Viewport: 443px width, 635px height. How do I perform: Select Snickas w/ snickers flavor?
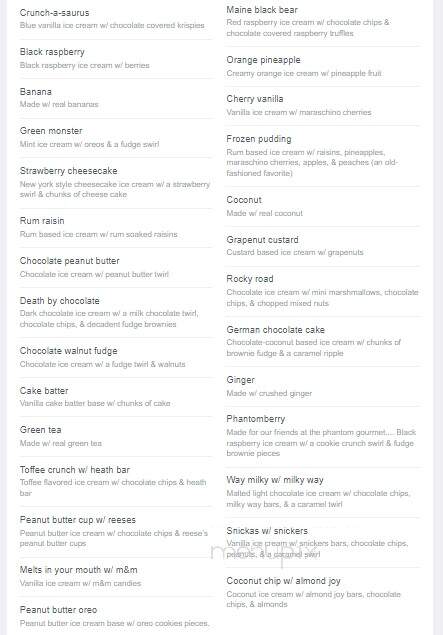[267, 531]
